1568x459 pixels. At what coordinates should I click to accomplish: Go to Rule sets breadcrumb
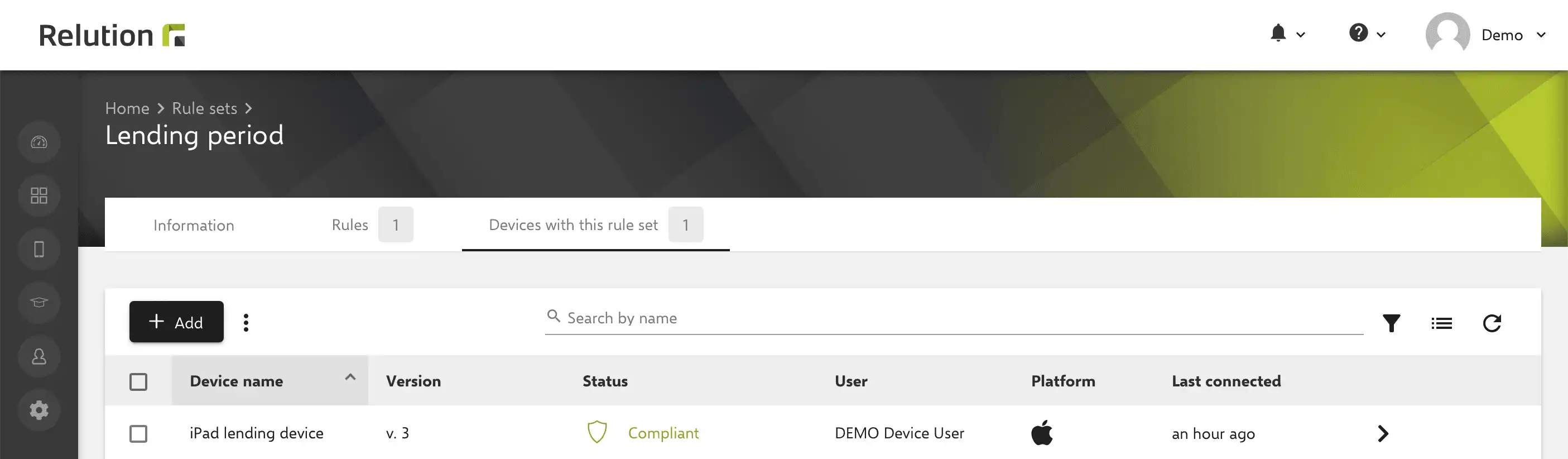click(x=205, y=108)
